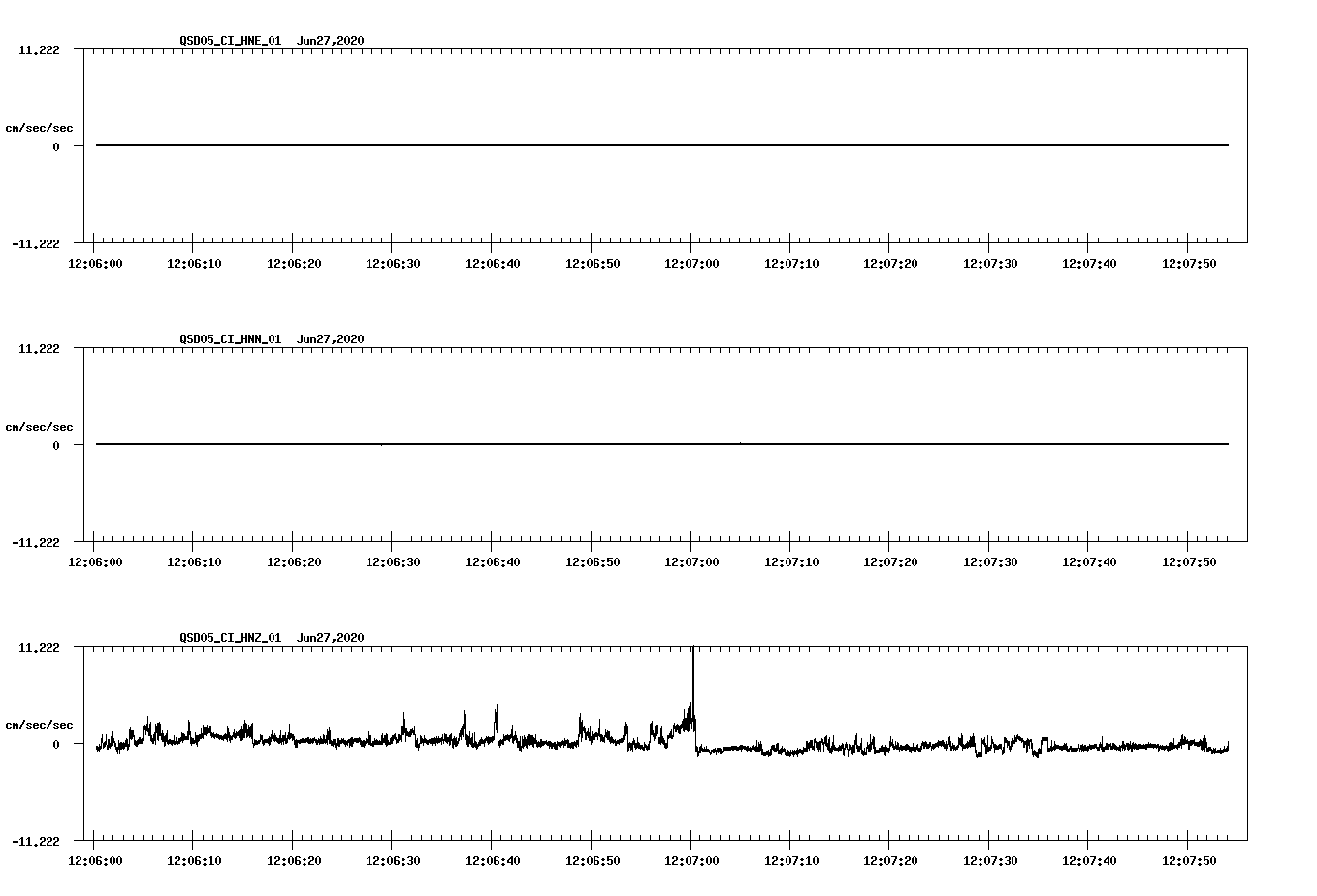The width and height of the screenshot is (1317, 896).
Task: Click 12:06:00 time label under HNE plot
Action: [93, 264]
